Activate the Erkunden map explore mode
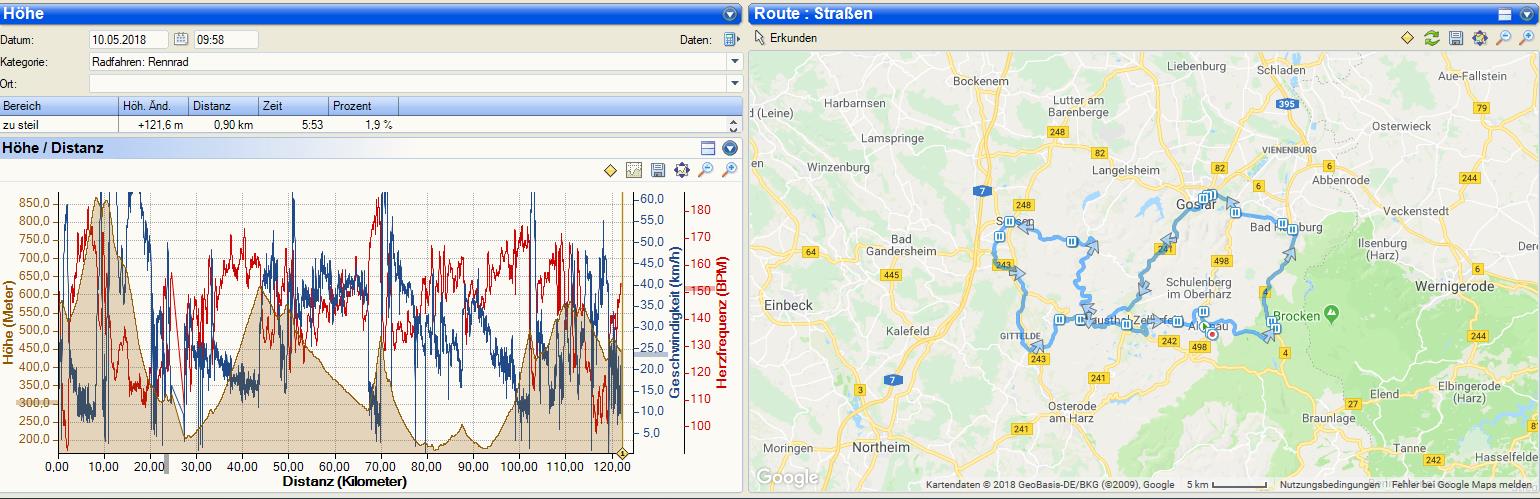Viewport: 1540px width, 499px height. point(787,38)
